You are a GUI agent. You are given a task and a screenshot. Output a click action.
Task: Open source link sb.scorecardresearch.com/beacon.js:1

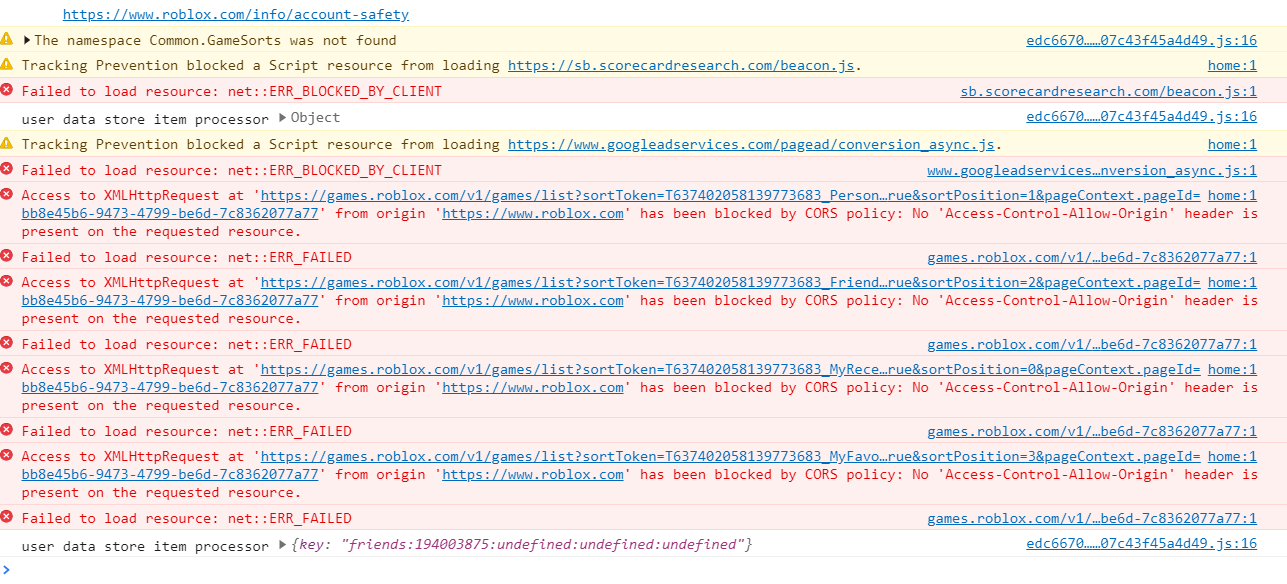1108,92
